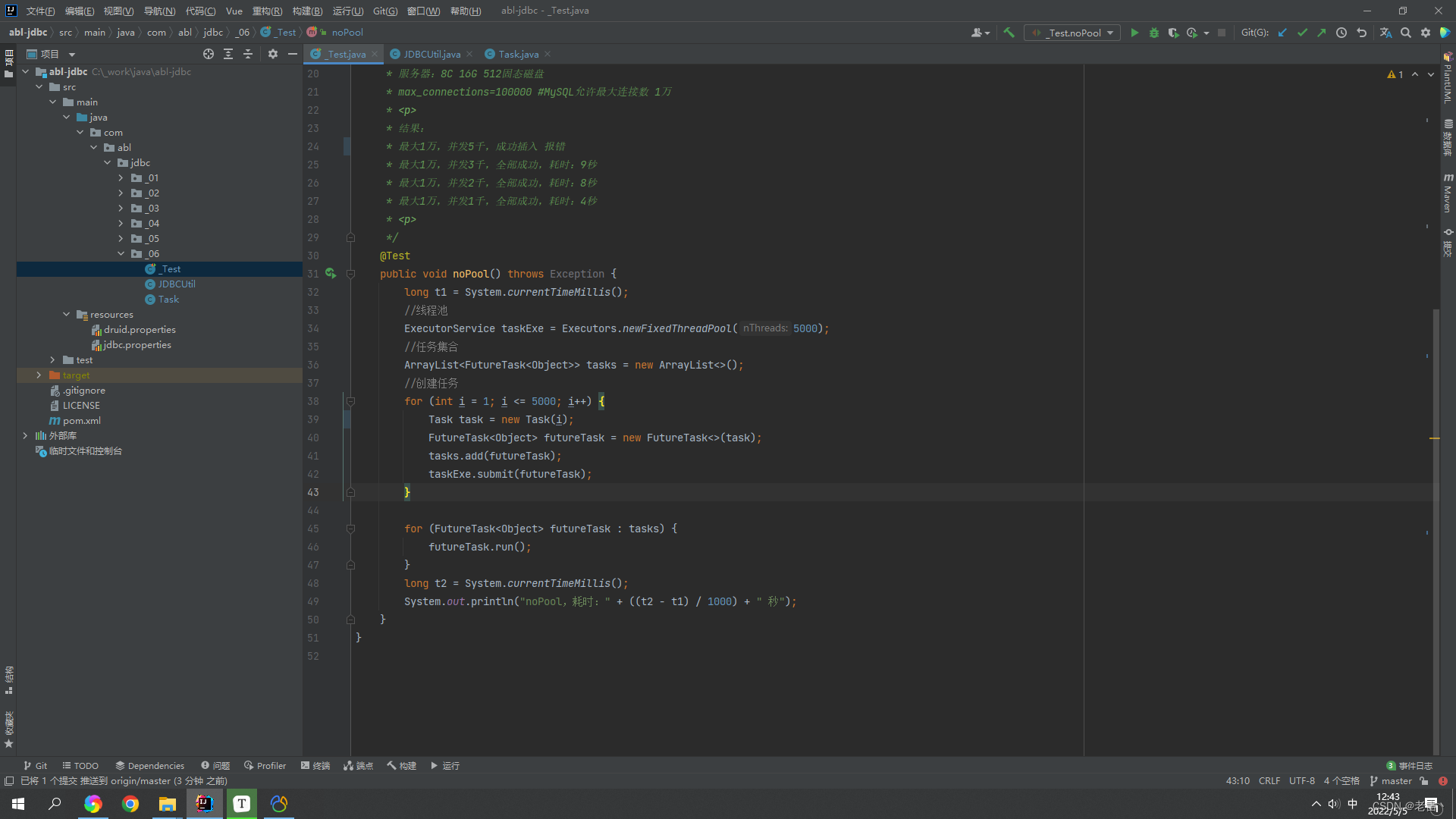This screenshot has height=819, width=1456.
Task: Commit changes with the Git checkmark icon
Action: 1302,33
